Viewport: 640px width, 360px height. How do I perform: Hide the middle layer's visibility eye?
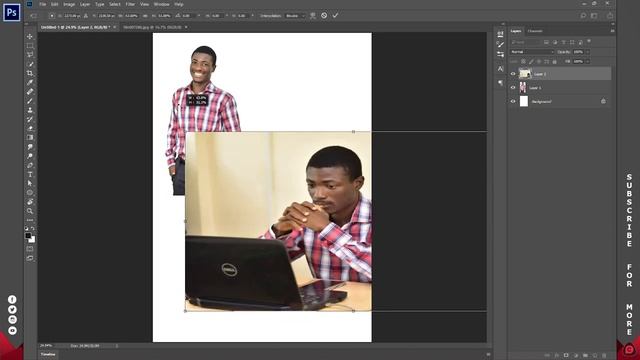[513, 87]
